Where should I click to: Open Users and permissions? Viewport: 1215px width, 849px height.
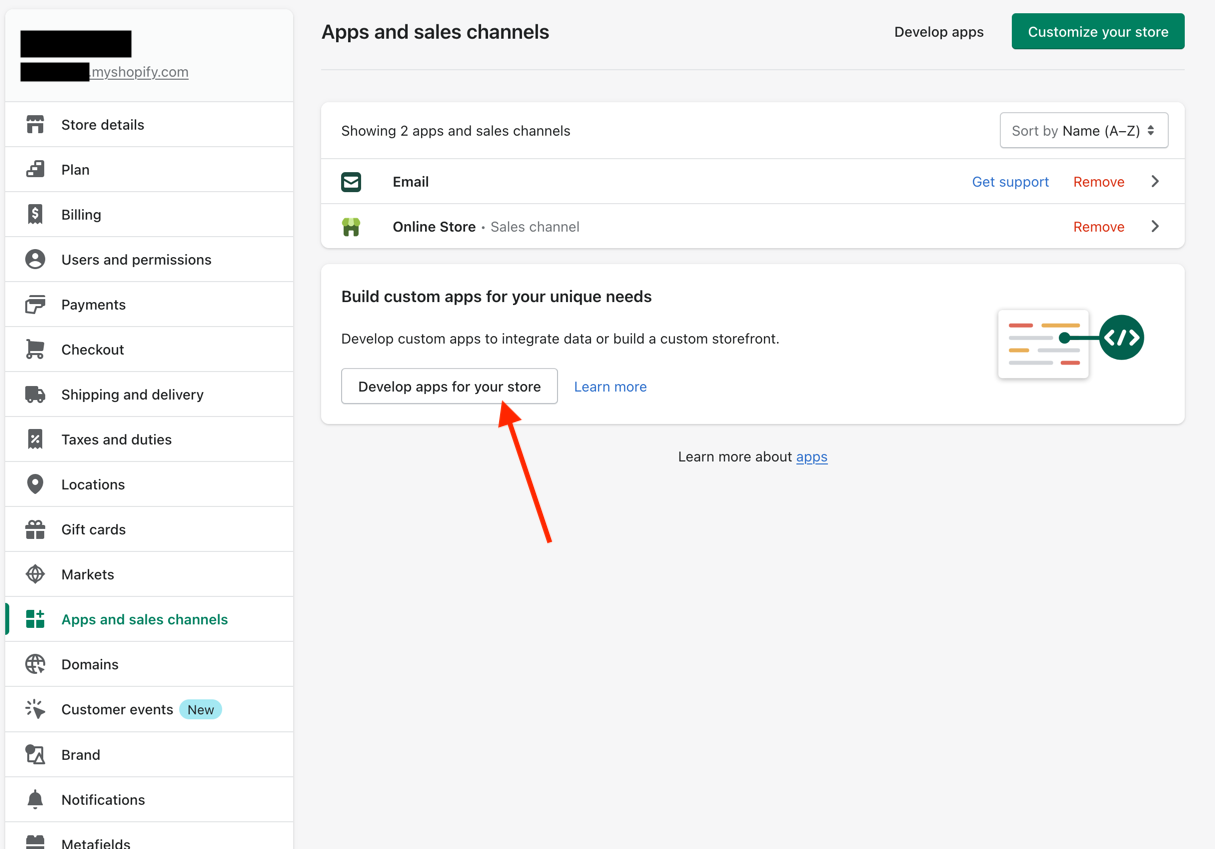point(150,260)
